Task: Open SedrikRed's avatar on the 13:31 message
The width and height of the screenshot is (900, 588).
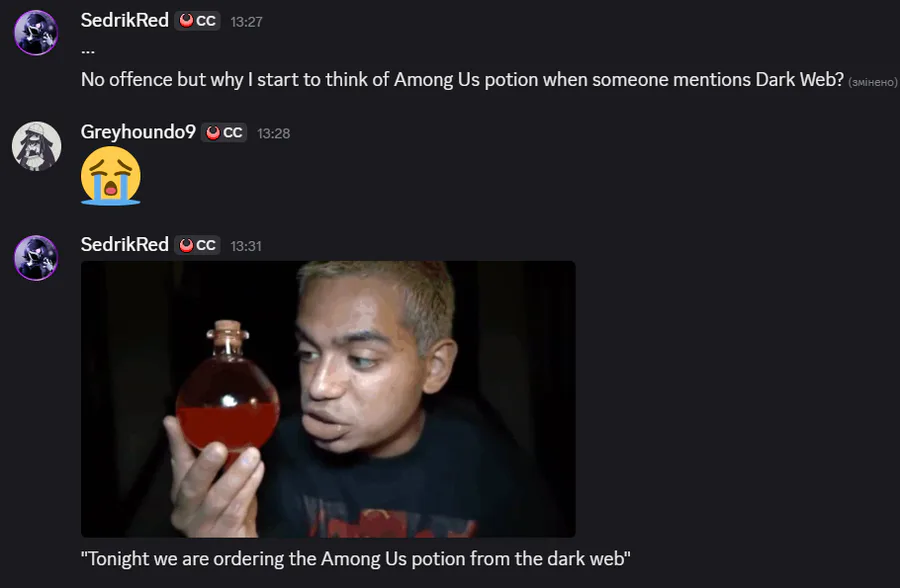Action: tap(36, 258)
